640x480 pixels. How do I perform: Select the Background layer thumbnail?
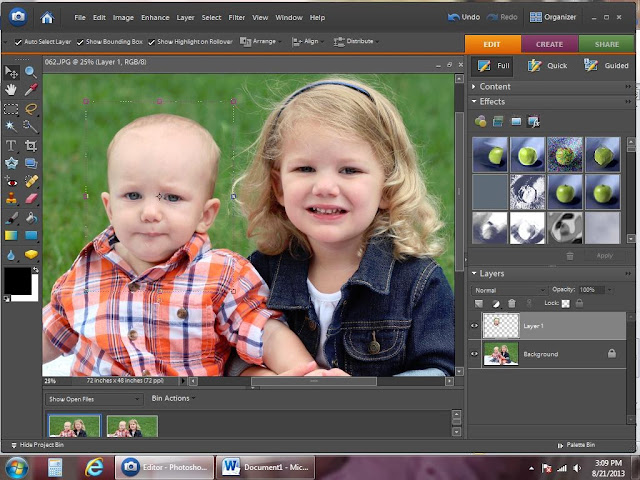[500, 354]
